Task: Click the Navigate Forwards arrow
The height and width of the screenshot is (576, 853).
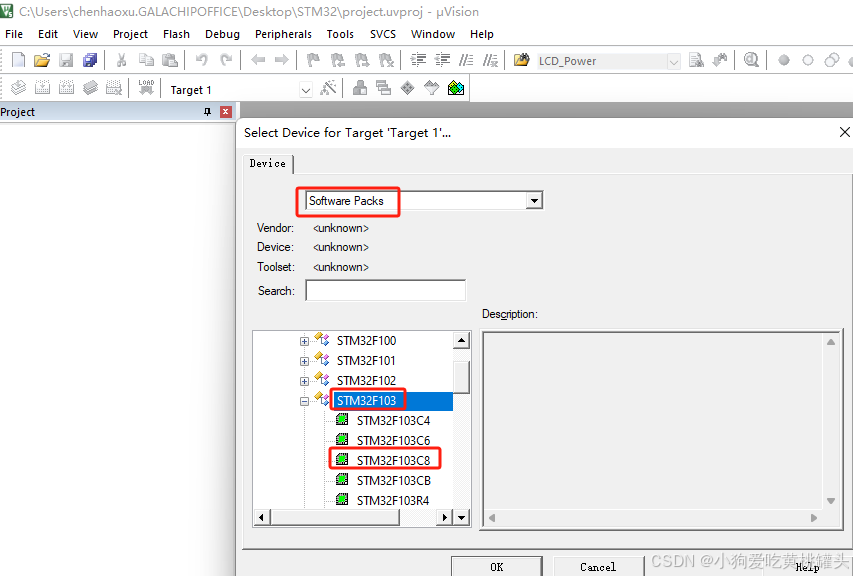Action: click(x=281, y=60)
